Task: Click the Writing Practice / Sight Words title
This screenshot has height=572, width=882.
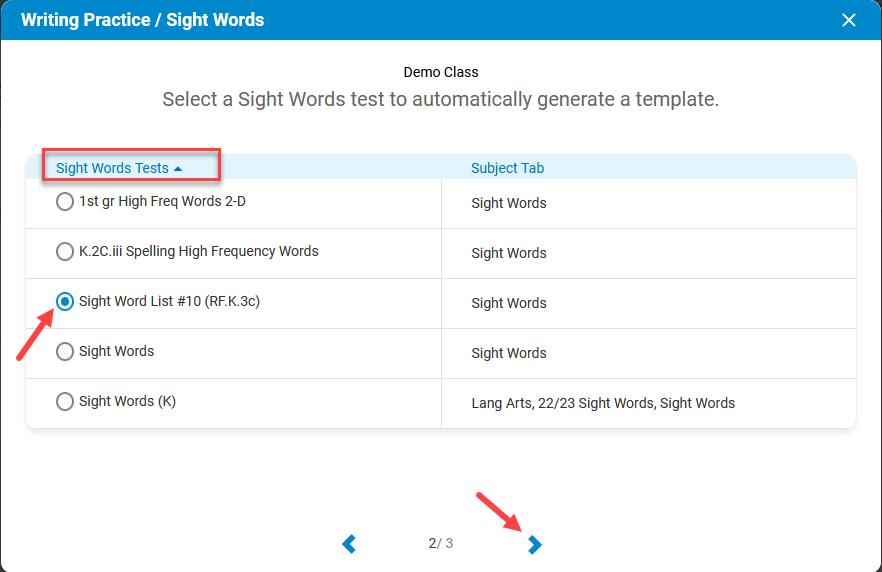Action: pyautogui.click(x=142, y=20)
